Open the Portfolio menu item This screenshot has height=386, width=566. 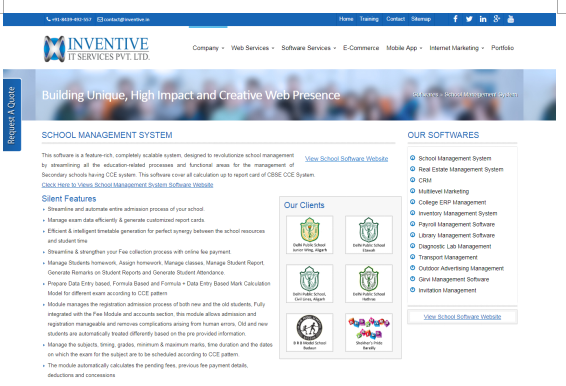(502, 48)
